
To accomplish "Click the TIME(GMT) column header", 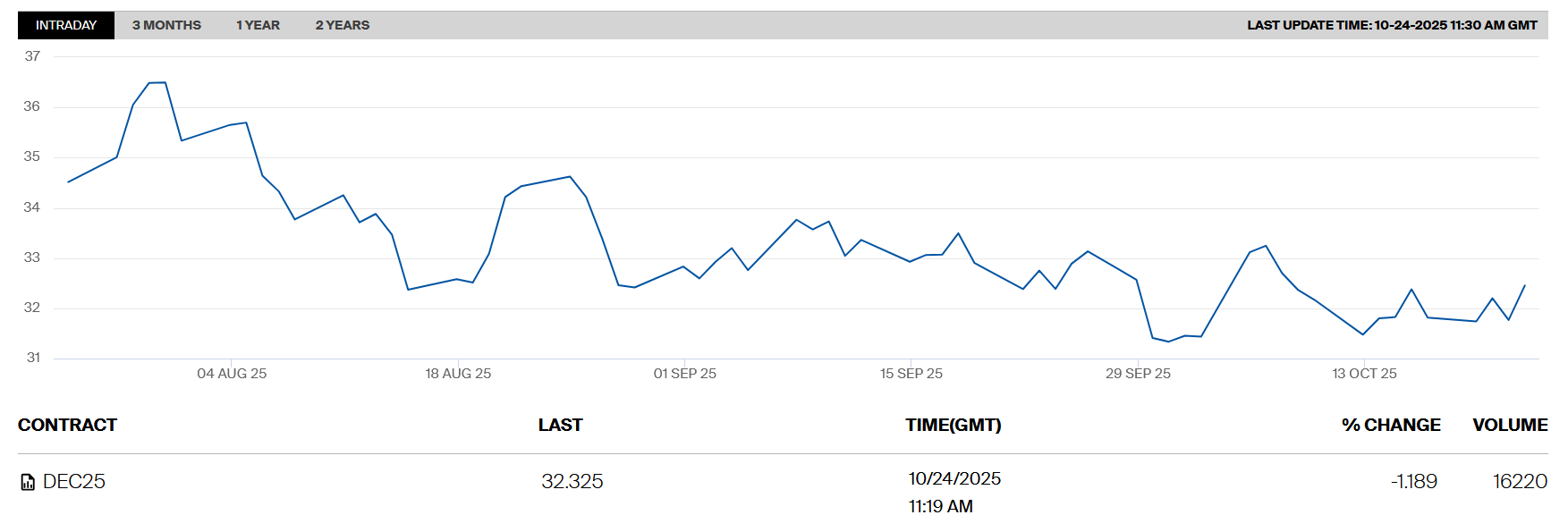I will (953, 425).
